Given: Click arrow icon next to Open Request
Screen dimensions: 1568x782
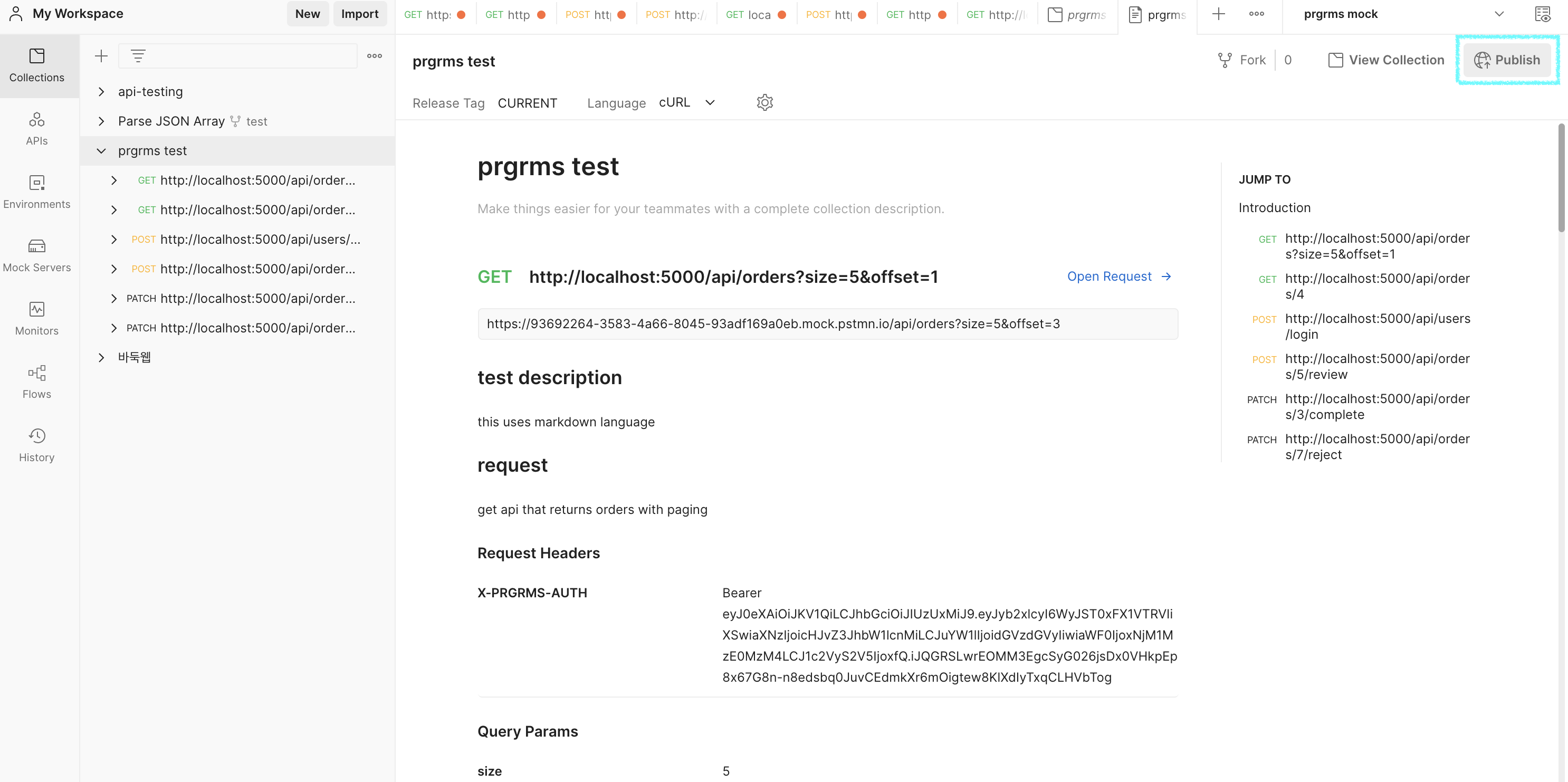Looking at the screenshot, I should point(1167,276).
